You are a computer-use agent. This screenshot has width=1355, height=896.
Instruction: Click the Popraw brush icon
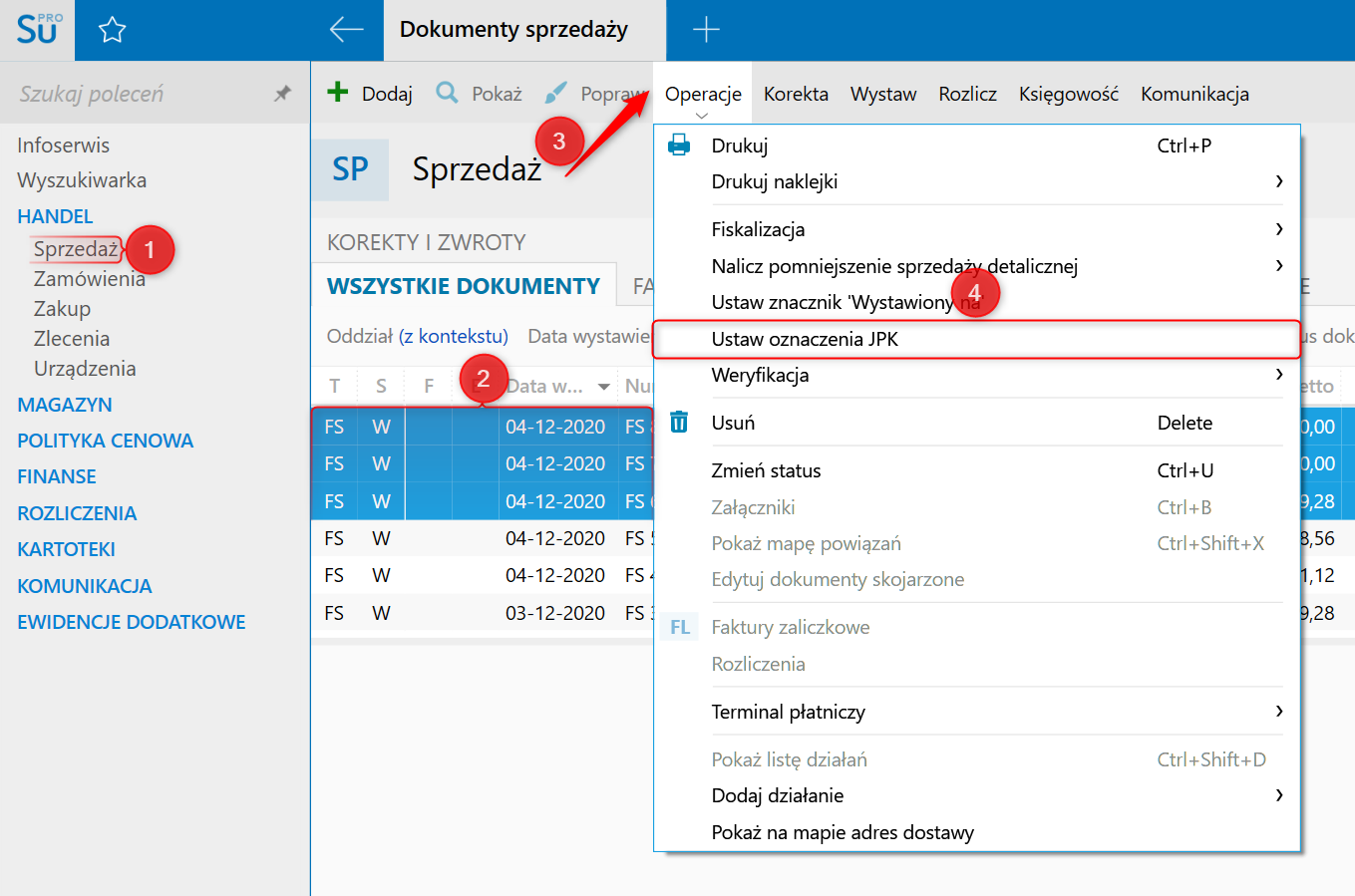[x=555, y=93]
